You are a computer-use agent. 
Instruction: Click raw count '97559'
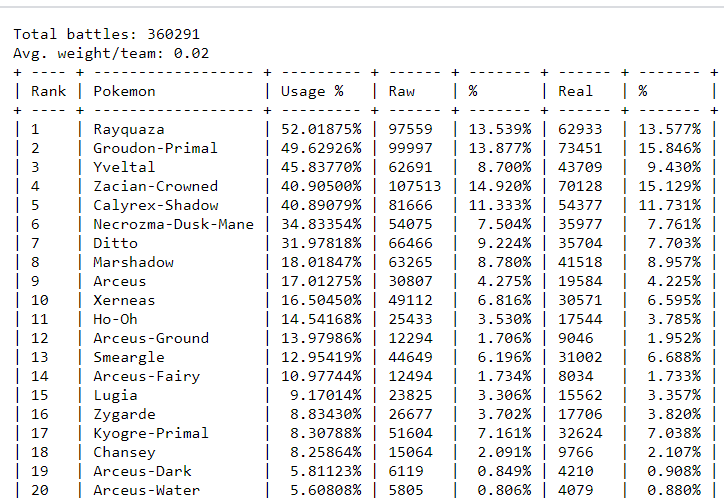410,129
